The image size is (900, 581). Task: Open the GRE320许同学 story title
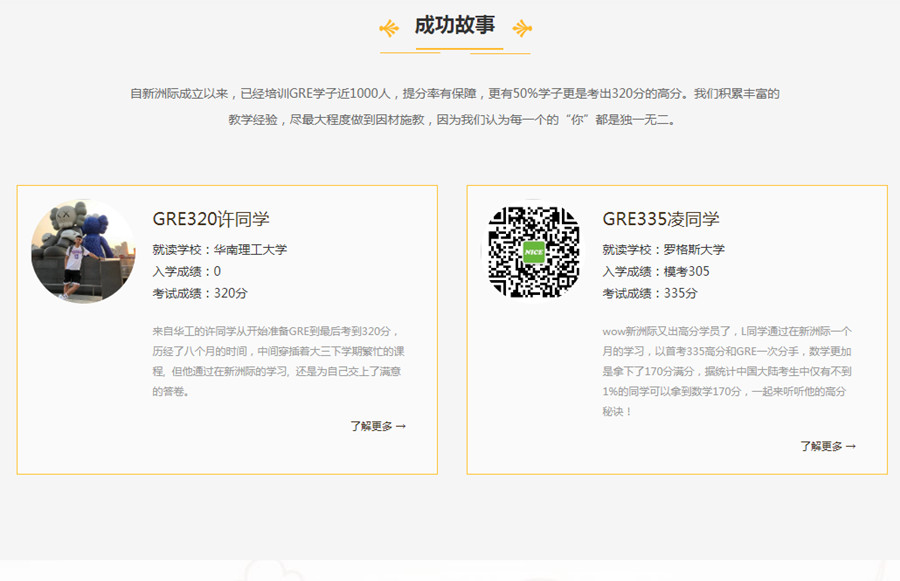(211, 219)
